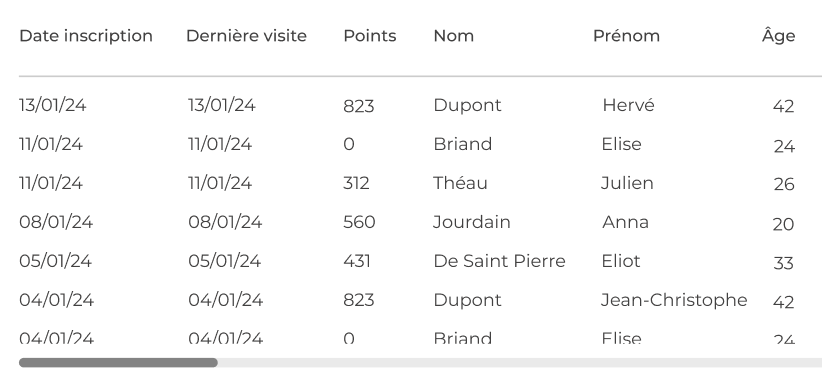Select the Jean-Christophe first name cell
The height and width of the screenshot is (378, 822).
tap(674, 300)
